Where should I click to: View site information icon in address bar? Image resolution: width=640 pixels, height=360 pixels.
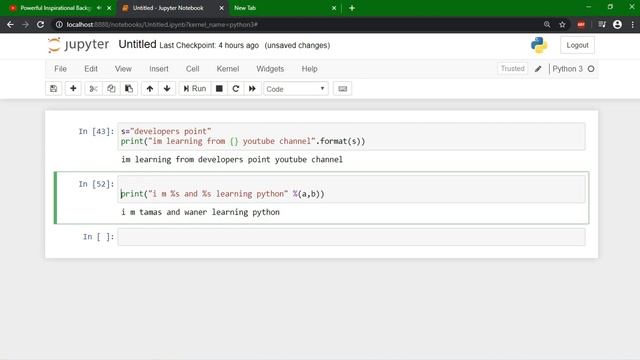[x=59, y=24]
